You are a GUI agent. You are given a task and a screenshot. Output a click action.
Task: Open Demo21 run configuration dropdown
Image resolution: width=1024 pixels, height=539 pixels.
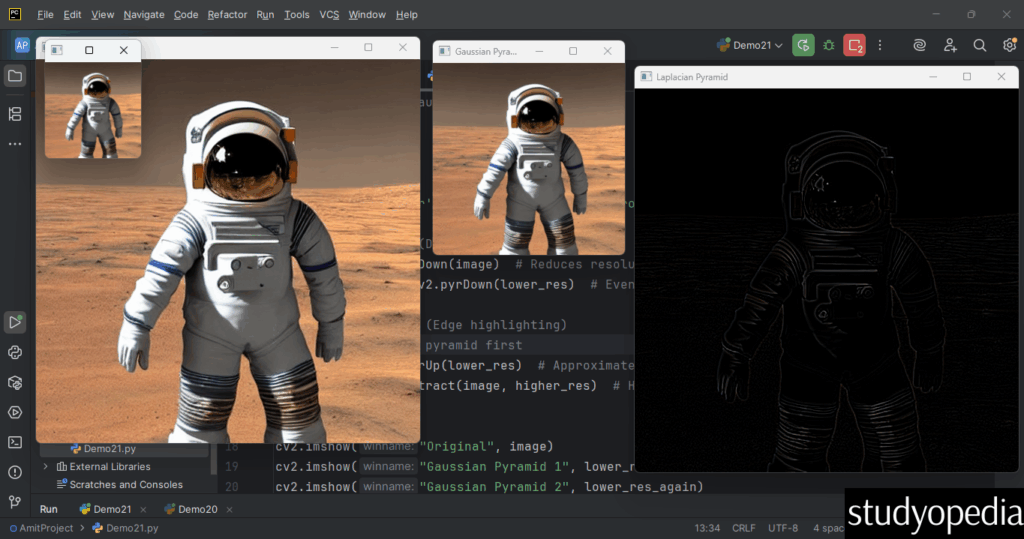point(750,45)
